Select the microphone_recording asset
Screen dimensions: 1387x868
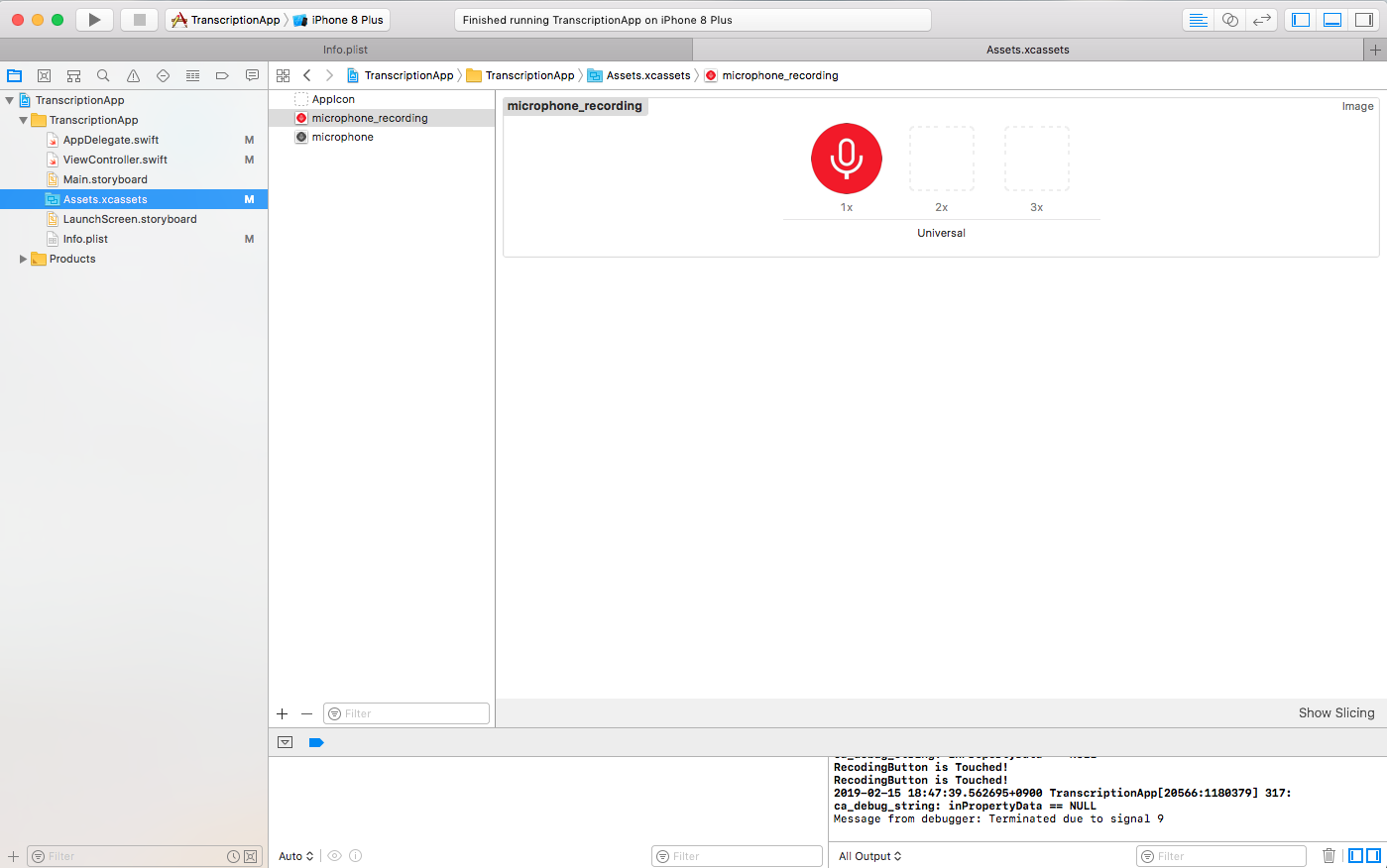point(382,118)
